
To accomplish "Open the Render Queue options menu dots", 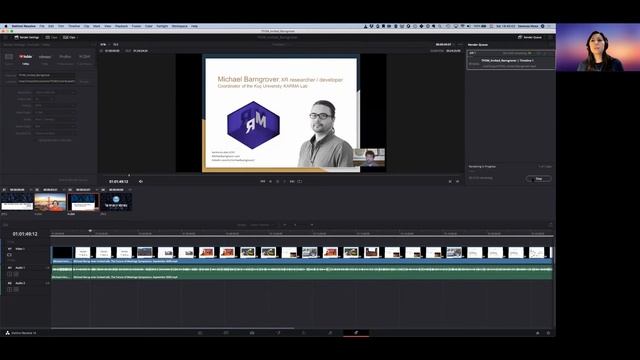I will 551,44.
